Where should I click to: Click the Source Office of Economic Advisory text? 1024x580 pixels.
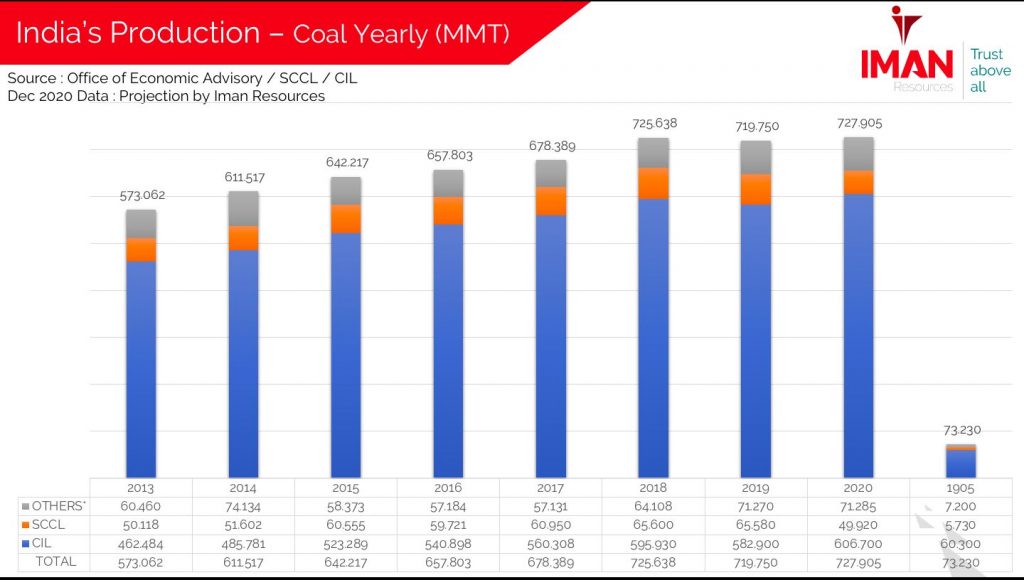(x=183, y=78)
